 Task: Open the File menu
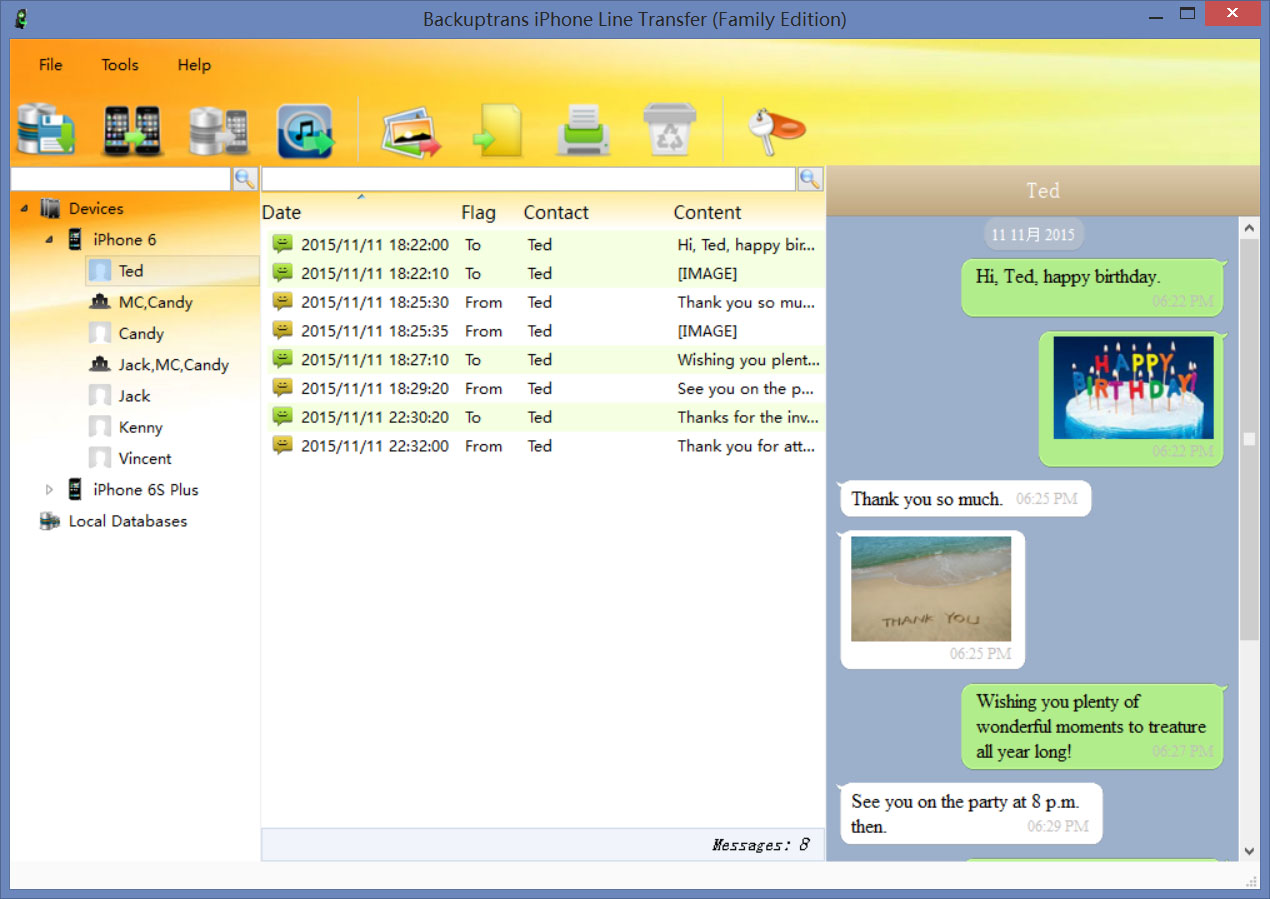click(50, 65)
